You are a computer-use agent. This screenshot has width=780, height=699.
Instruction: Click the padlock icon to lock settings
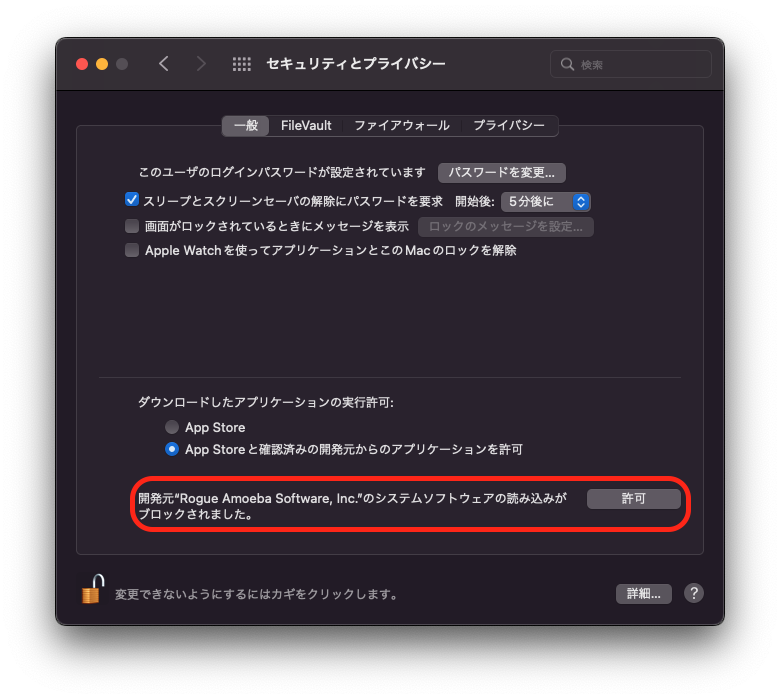click(x=93, y=589)
